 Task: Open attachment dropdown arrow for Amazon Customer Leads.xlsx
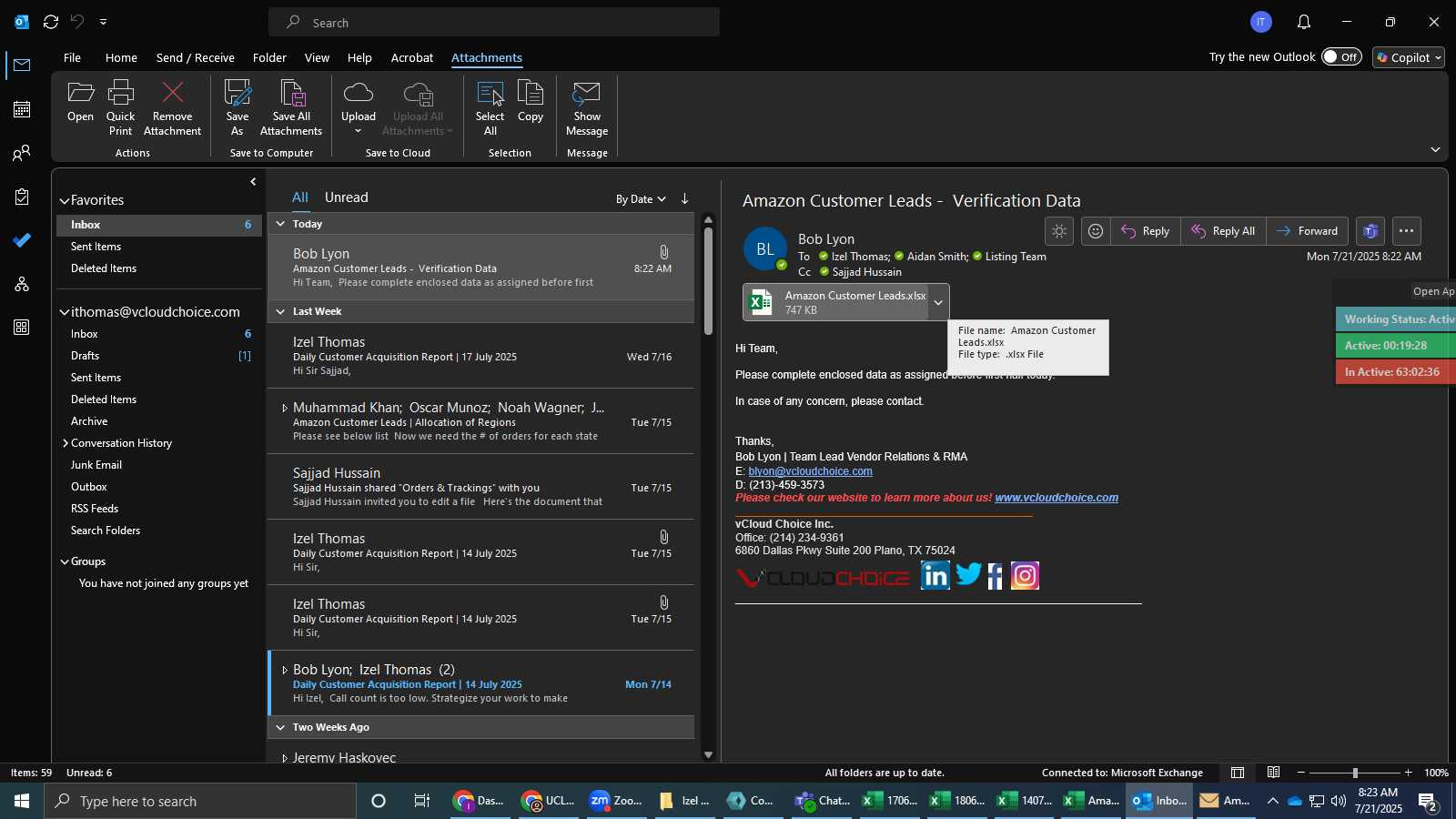[938, 302]
